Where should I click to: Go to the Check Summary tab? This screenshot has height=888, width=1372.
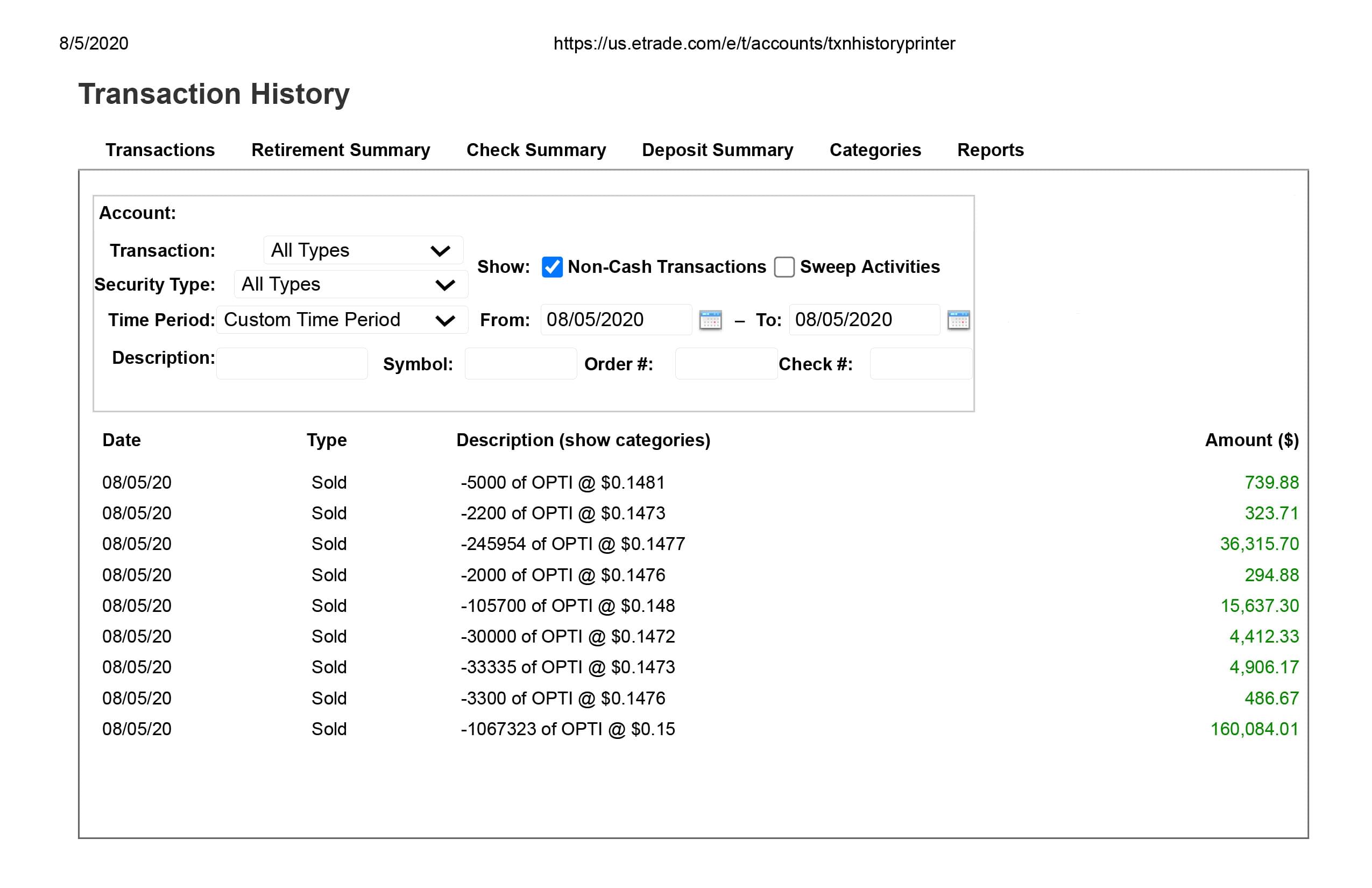pyautogui.click(x=535, y=150)
